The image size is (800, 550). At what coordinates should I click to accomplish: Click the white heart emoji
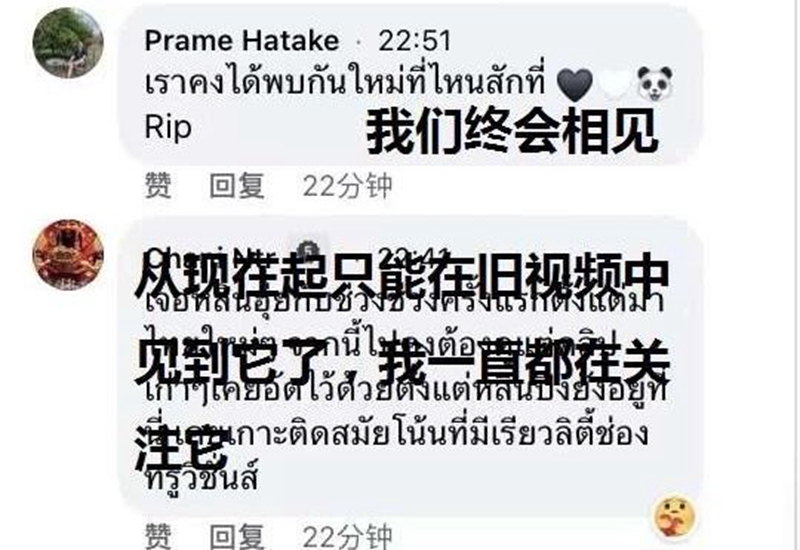[x=615, y=85]
